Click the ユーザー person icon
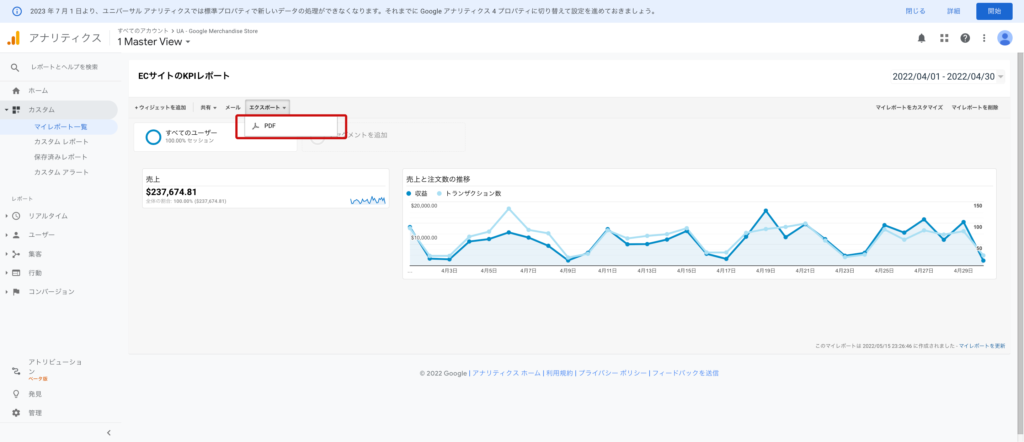Screen dimensions: 1024x442 point(16,234)
